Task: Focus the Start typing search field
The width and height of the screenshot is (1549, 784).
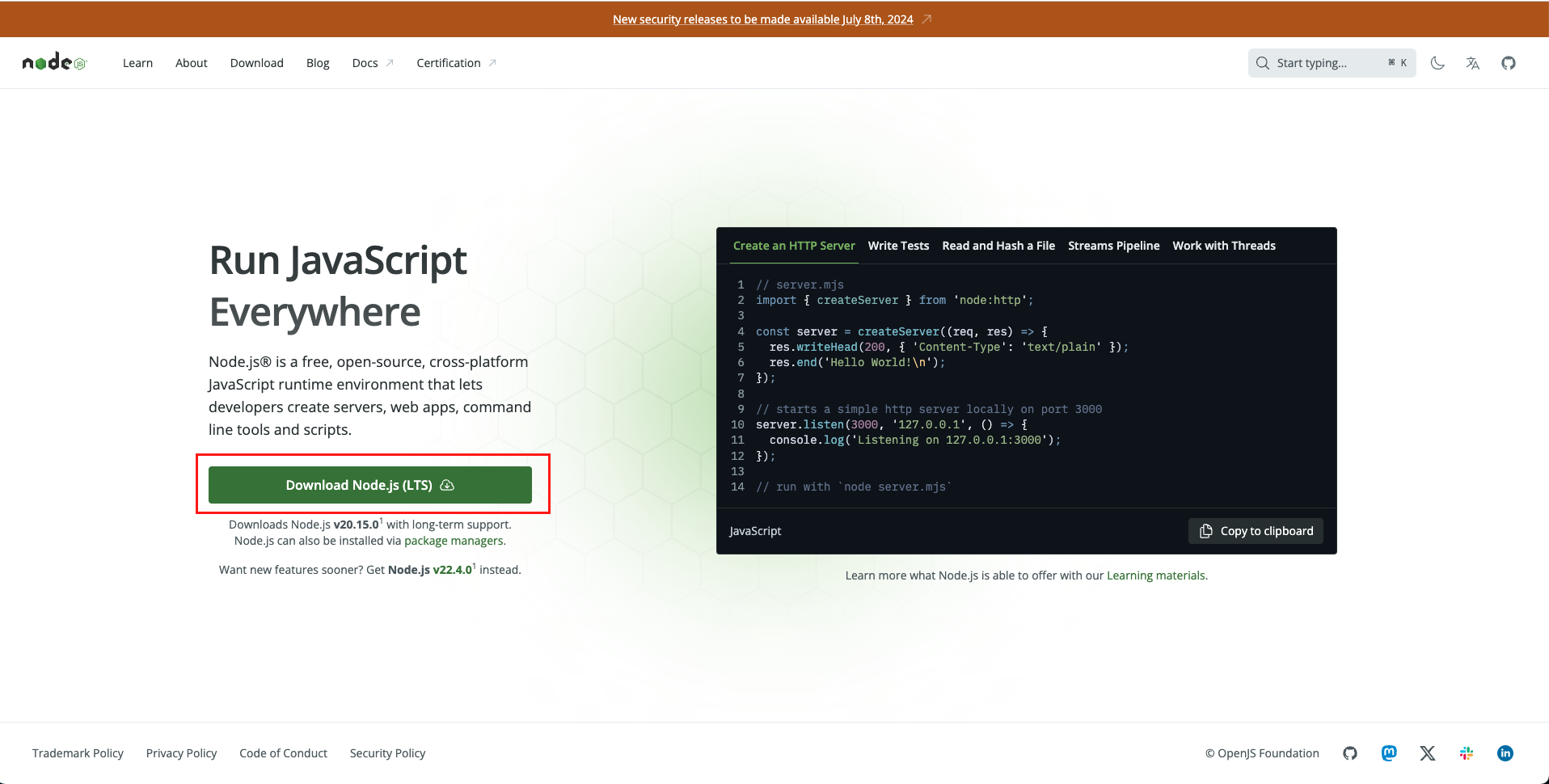Action: click(1332, 63)
